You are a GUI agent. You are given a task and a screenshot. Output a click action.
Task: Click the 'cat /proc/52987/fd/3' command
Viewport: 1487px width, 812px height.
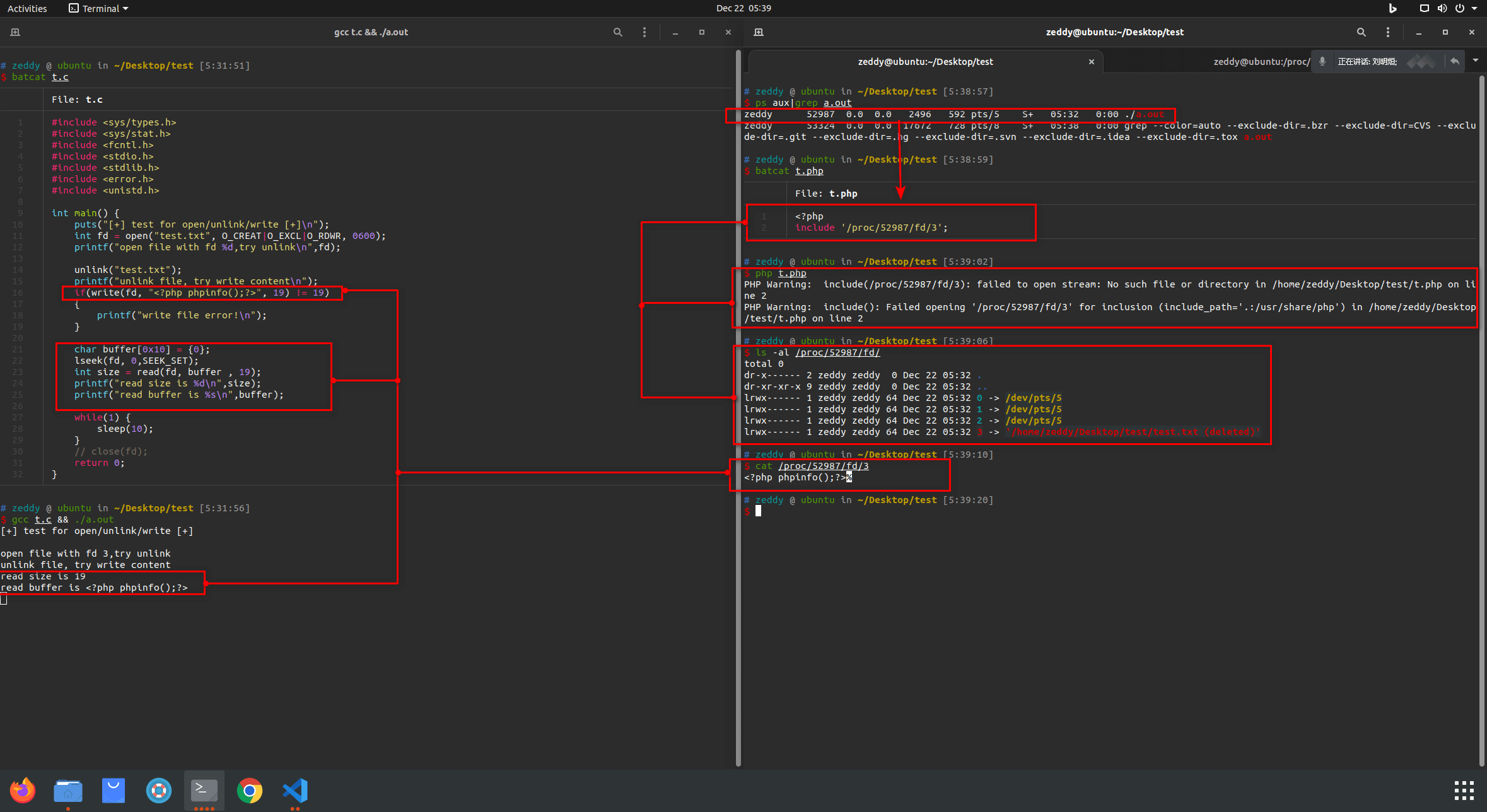coord(812,466)
